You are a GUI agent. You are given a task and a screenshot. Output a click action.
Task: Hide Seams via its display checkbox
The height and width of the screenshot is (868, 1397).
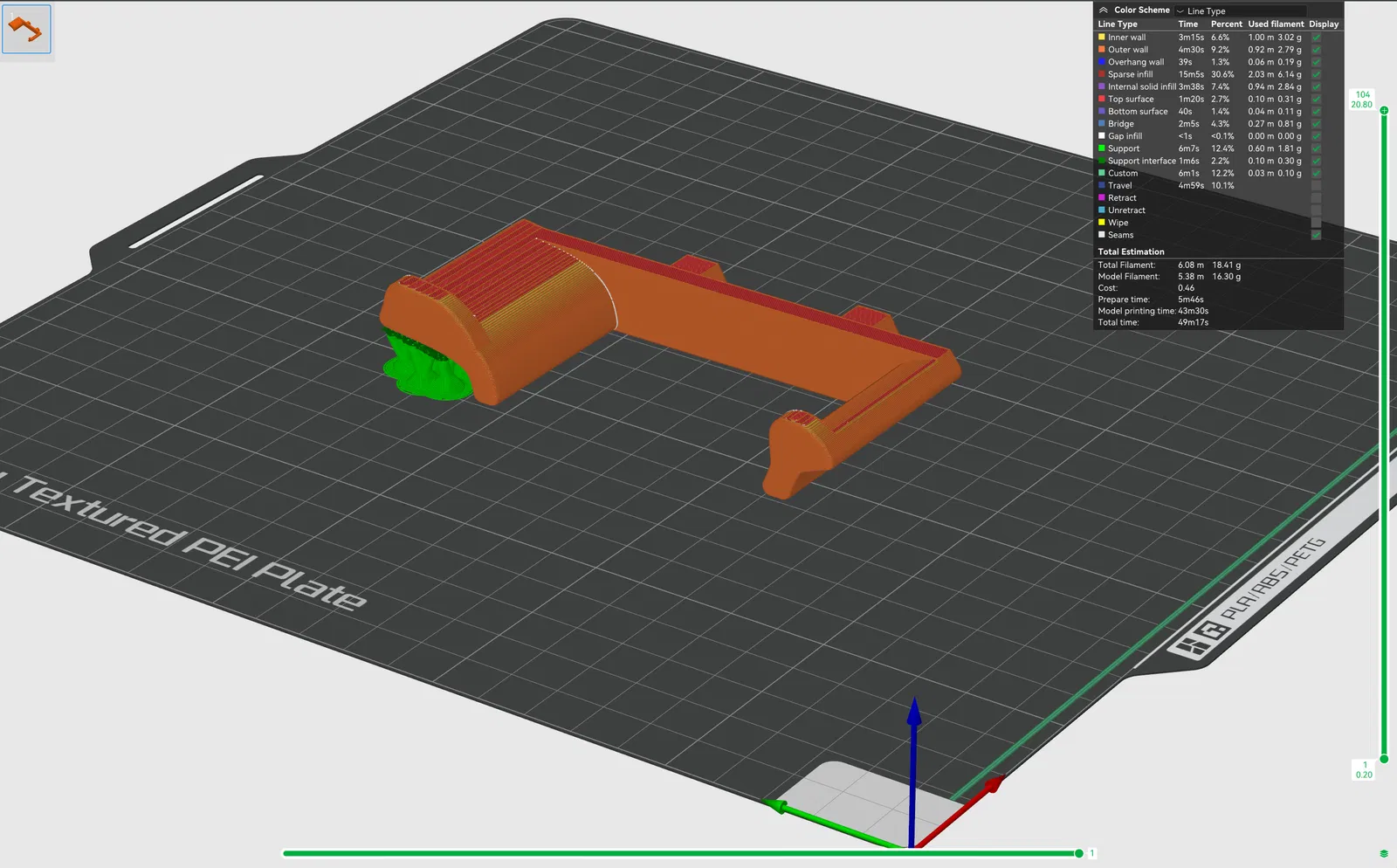[1316, 235]
